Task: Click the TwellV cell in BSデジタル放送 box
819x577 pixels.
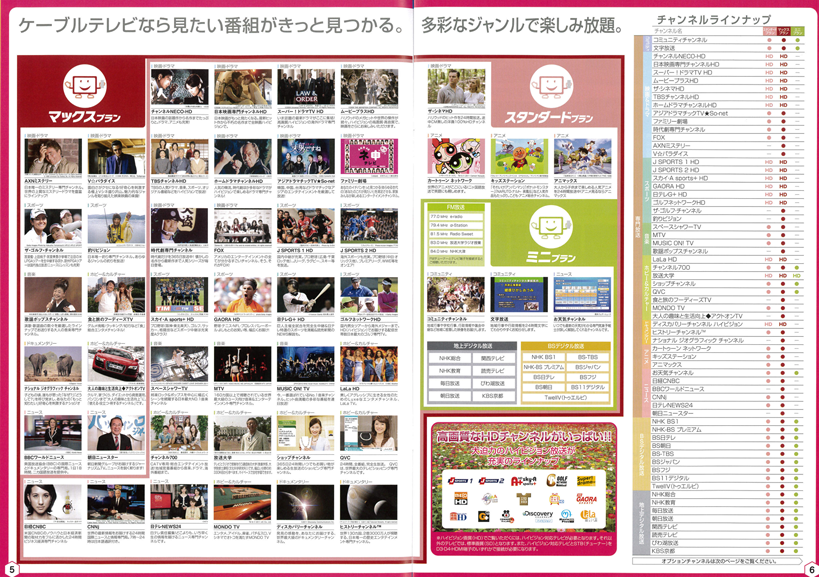Action: pyautogui.click(x=566, y=397)
